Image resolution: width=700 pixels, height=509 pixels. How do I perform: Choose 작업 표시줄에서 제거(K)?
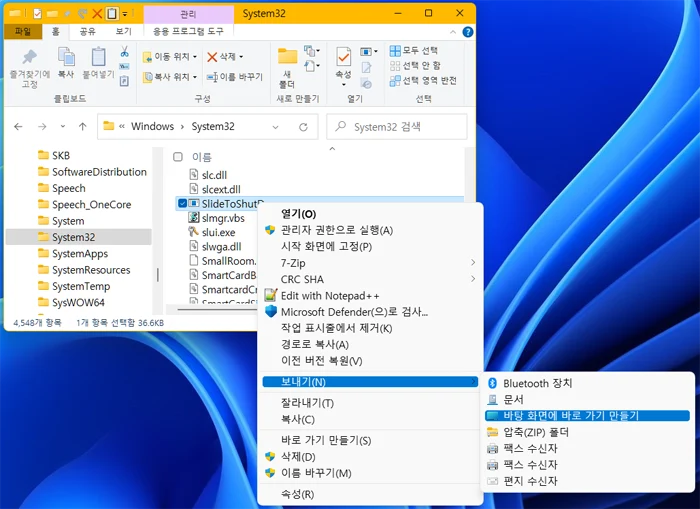point(371,328)
